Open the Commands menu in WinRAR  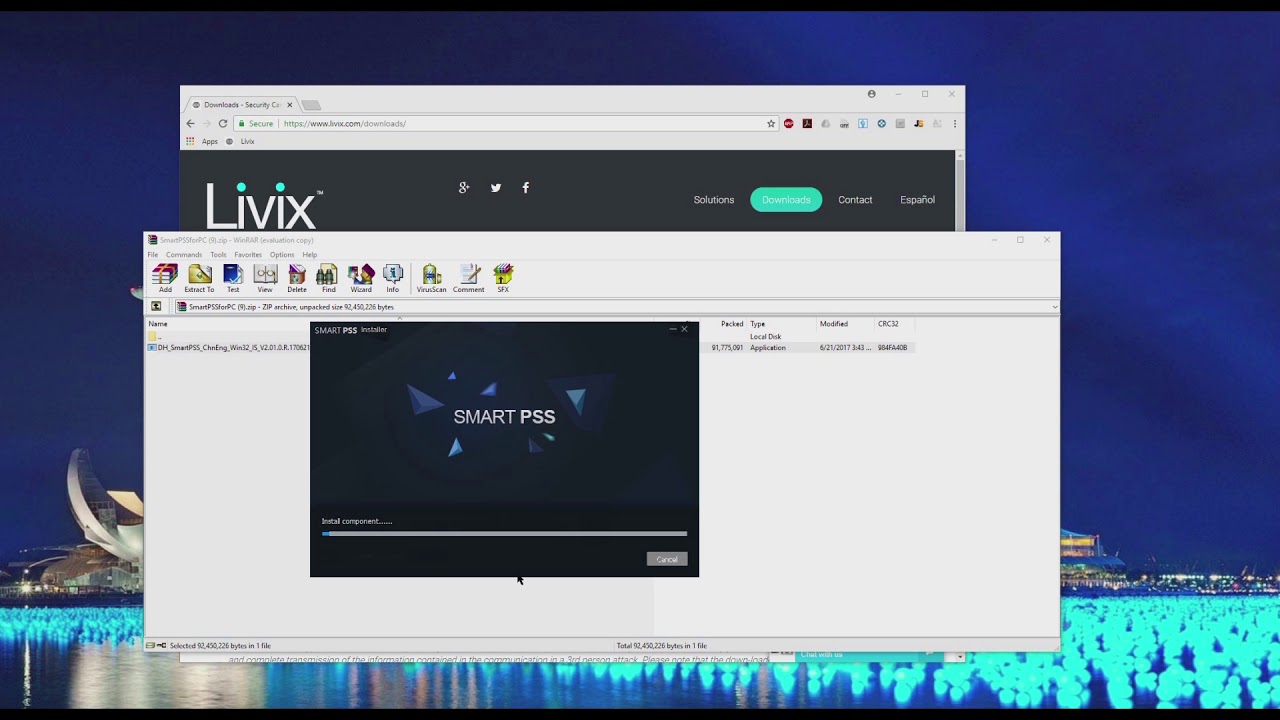[184, 255]
